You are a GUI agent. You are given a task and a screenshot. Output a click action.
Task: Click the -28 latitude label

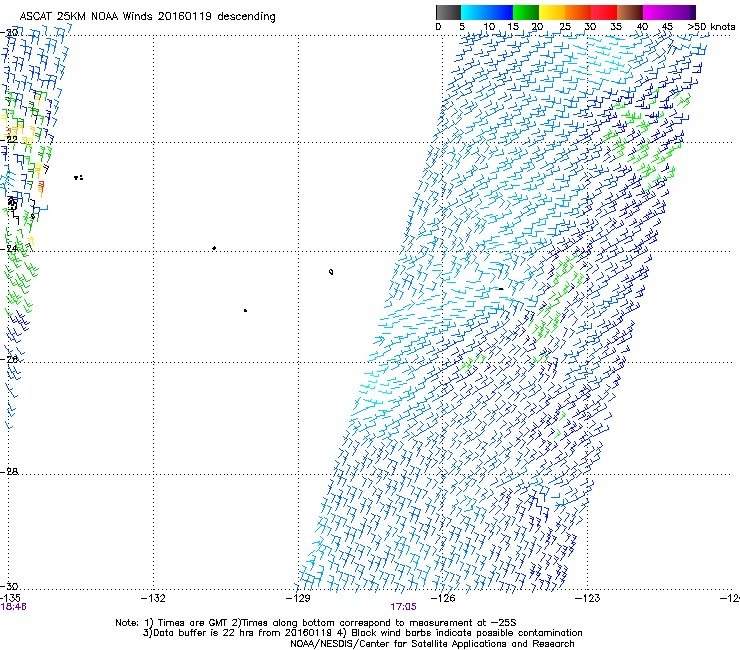[9, 471]
